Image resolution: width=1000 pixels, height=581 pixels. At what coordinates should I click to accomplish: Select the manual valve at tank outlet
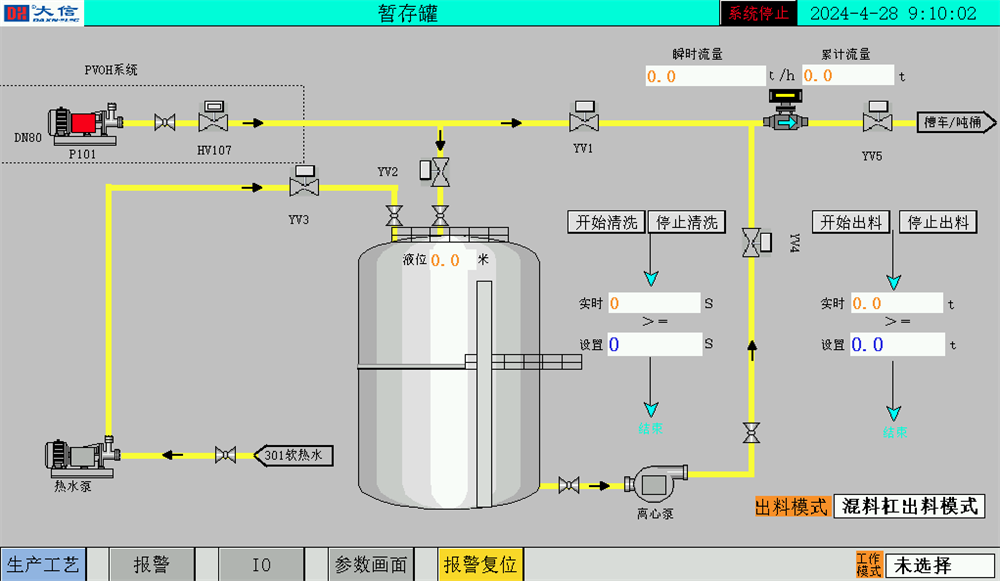click(x=569, y=485)
